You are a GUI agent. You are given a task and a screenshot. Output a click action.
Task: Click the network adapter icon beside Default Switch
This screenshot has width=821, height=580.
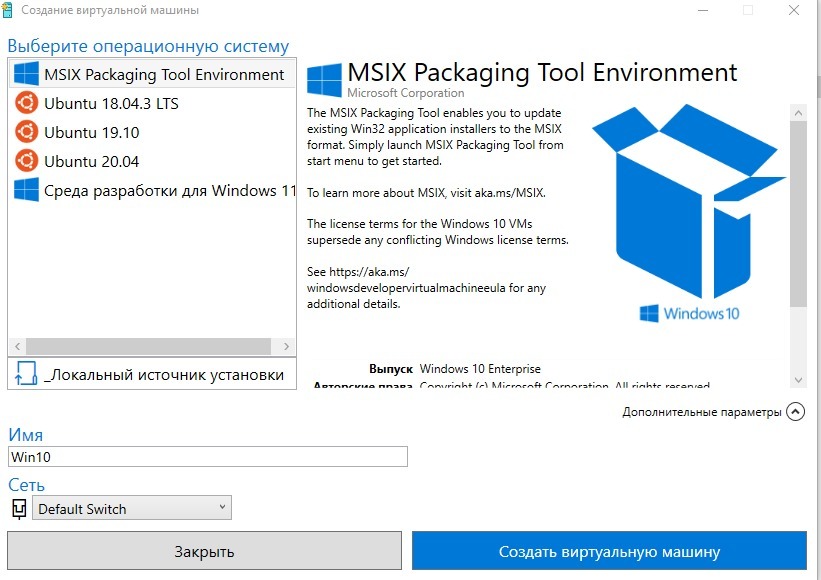click(19, 509)
